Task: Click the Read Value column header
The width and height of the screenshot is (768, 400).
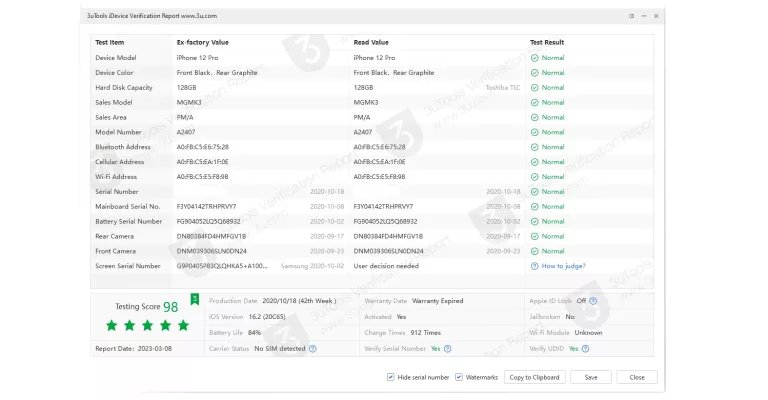Action: [371, 43]
